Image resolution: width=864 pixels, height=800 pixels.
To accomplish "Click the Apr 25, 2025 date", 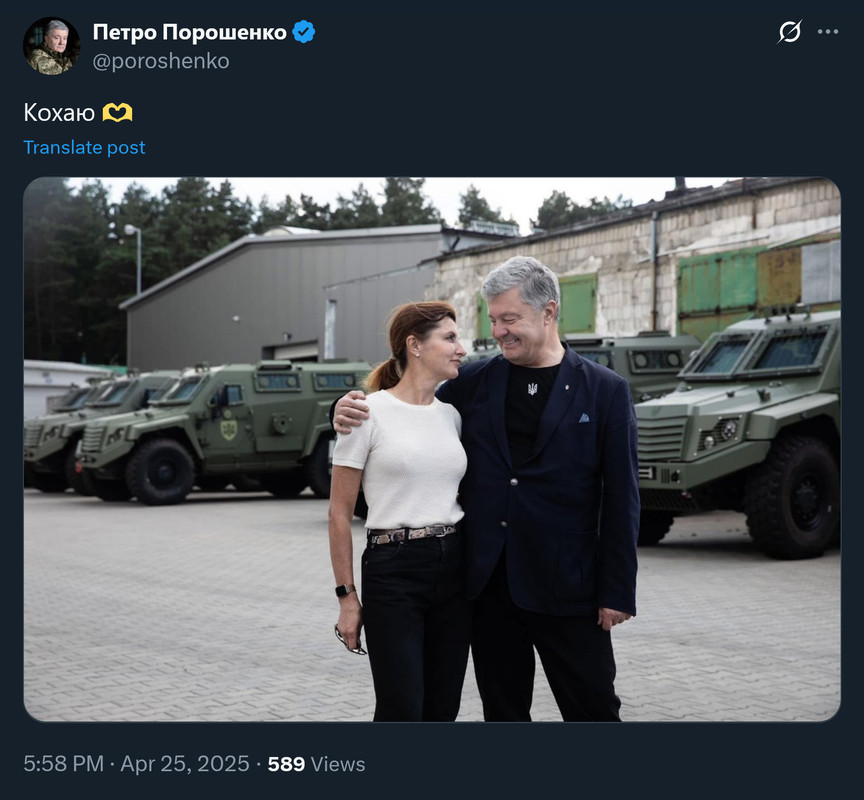I will pos(185,764).
